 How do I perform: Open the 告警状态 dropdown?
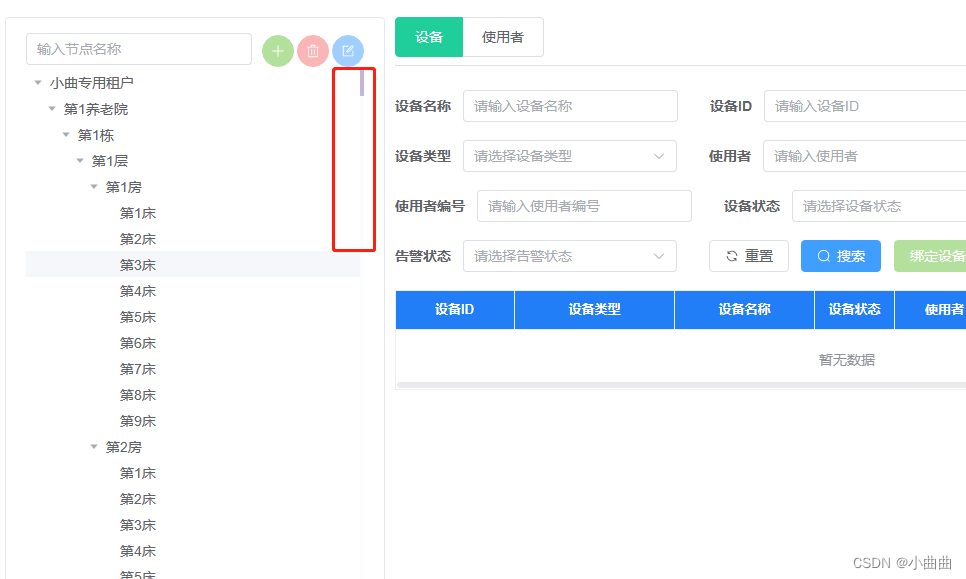[570, 256]
